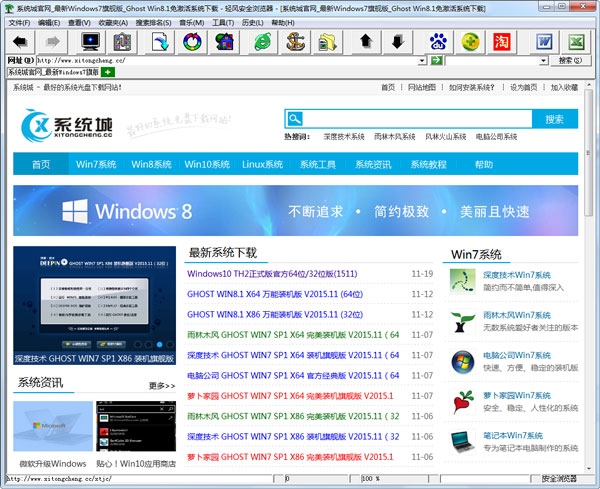This screenshot has width=600, height=489.
Task: Launch Excel via the green X icon
Action: [576, 41]
